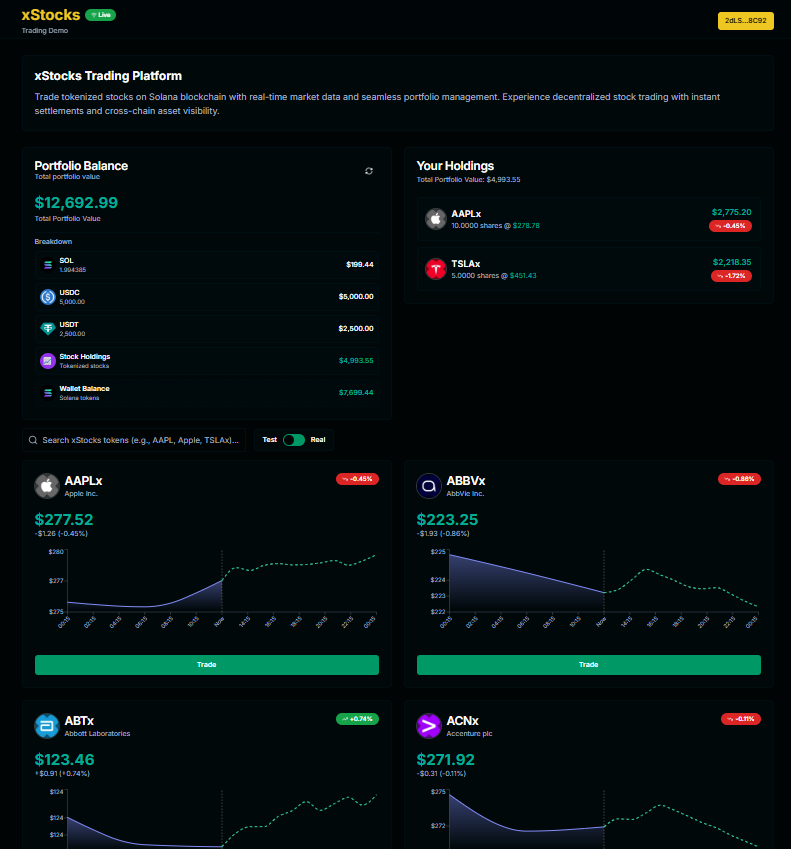Click the -0.45% badge in AAPLx holding
The width and height of the screenshot is (791, 849).
coord(730,226)
